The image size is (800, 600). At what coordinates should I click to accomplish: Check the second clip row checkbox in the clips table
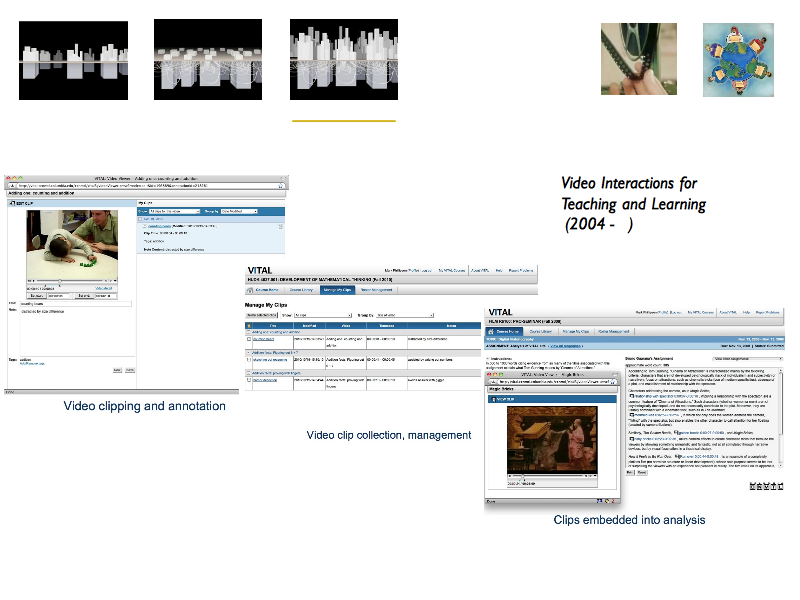(248, 358)
